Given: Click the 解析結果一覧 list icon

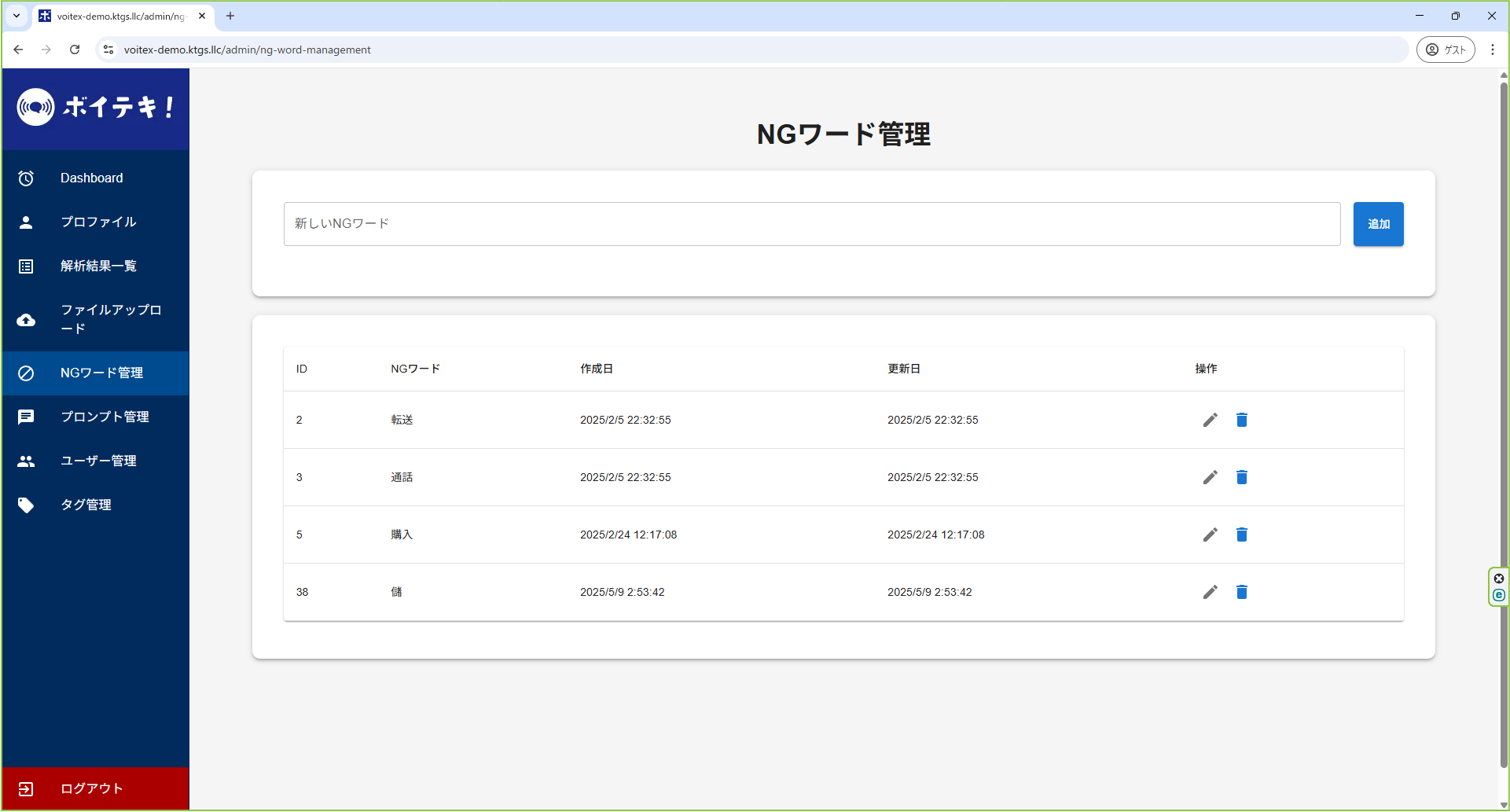Looking at the screenshot, I should point(26,266).
